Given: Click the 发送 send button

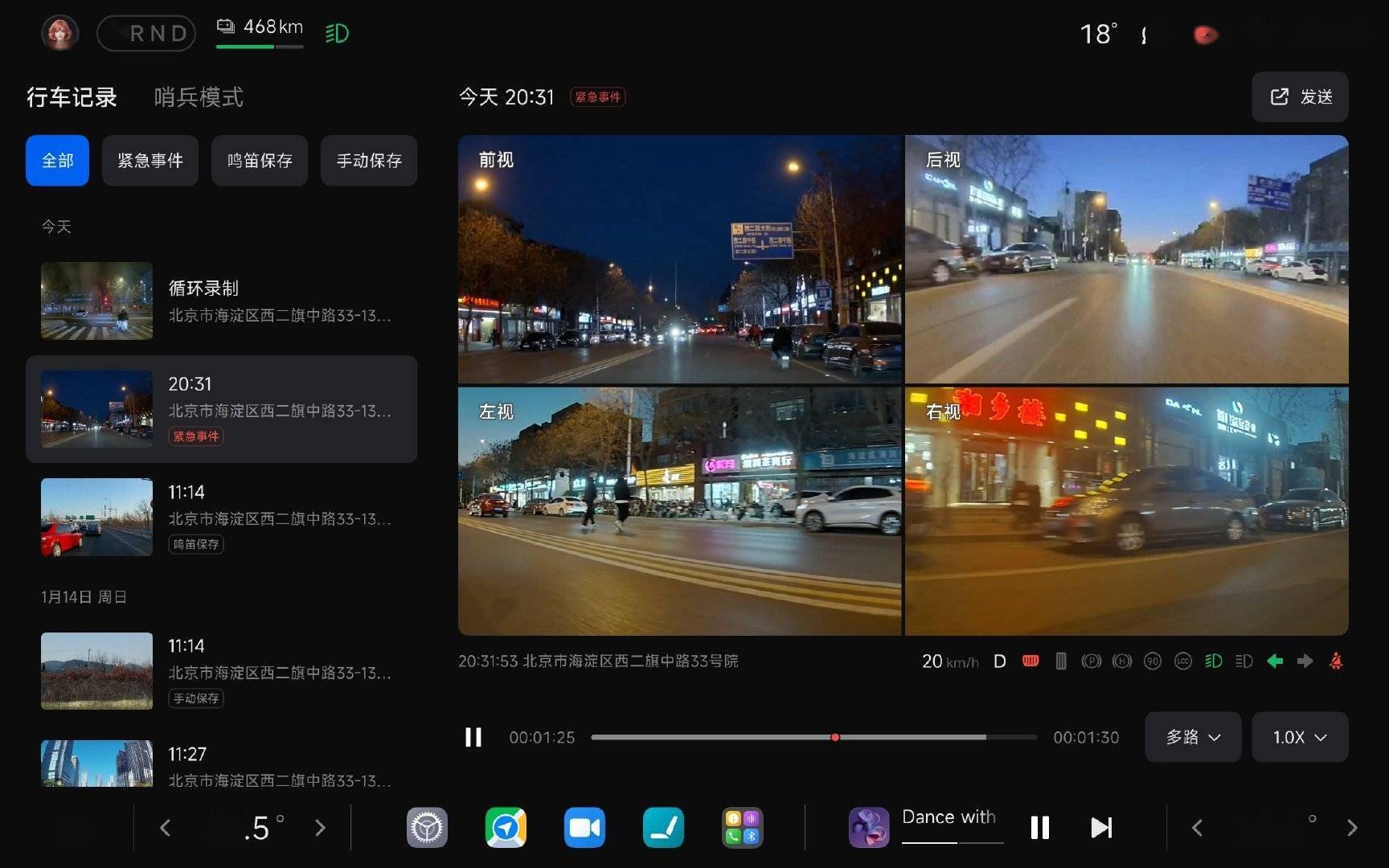Looking at the screenshot, I should (1300, 97).
